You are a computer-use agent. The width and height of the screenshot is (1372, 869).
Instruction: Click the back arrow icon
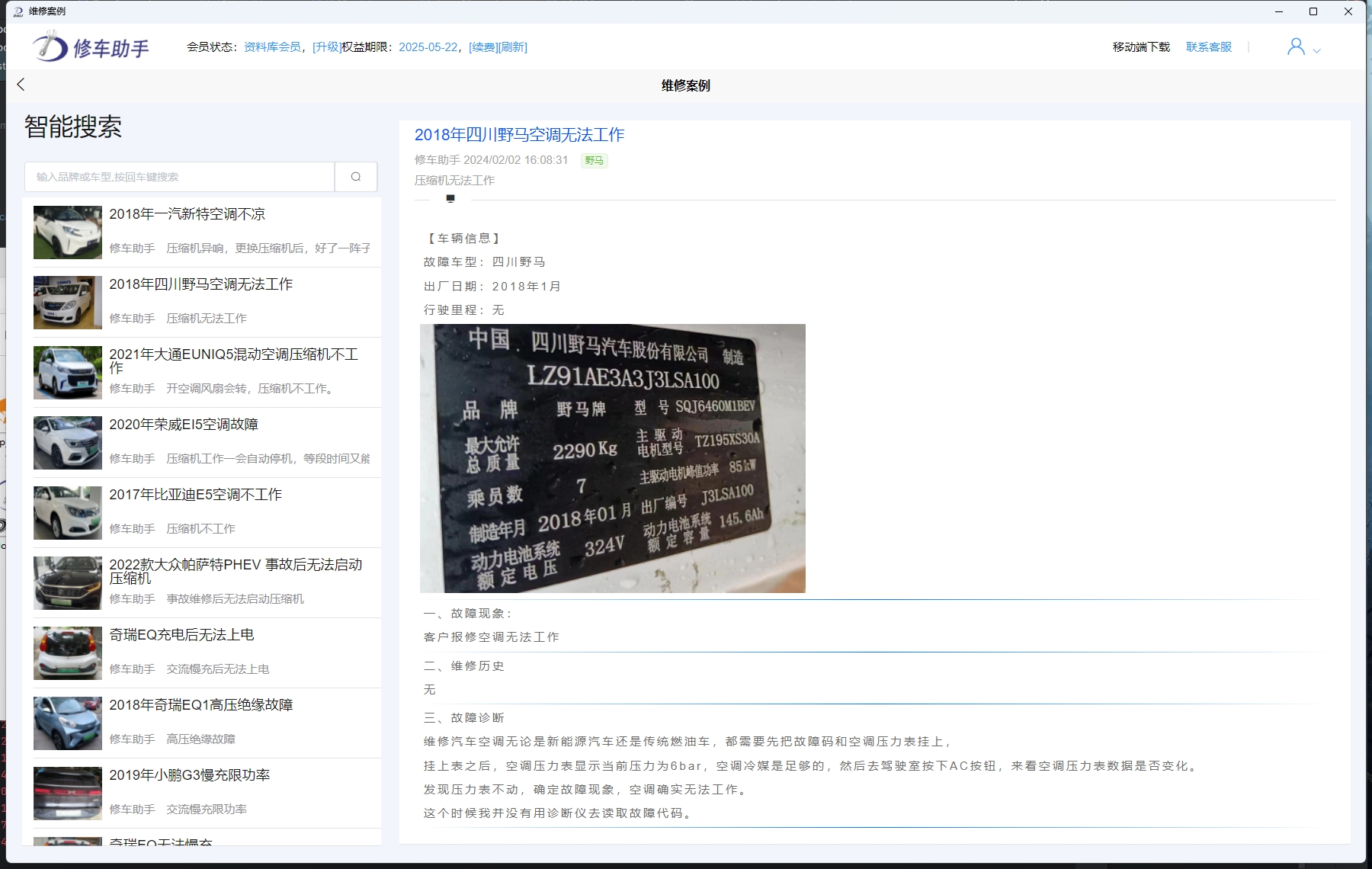point(21,85)
